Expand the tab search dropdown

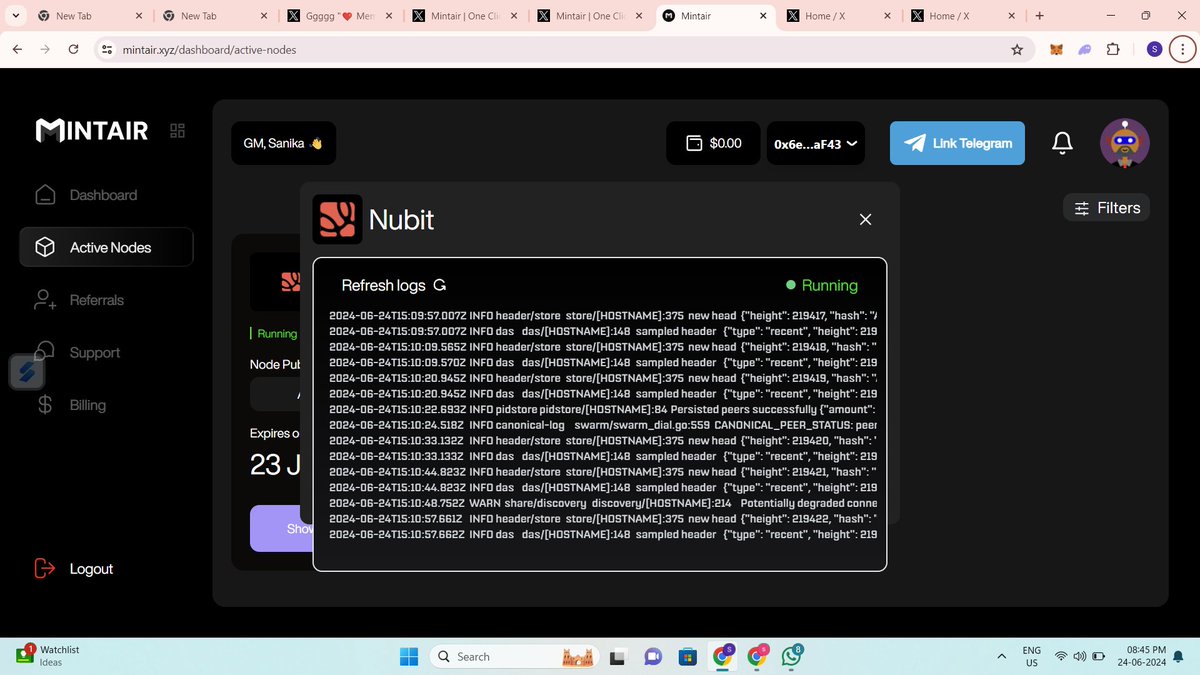pos(15,16)
